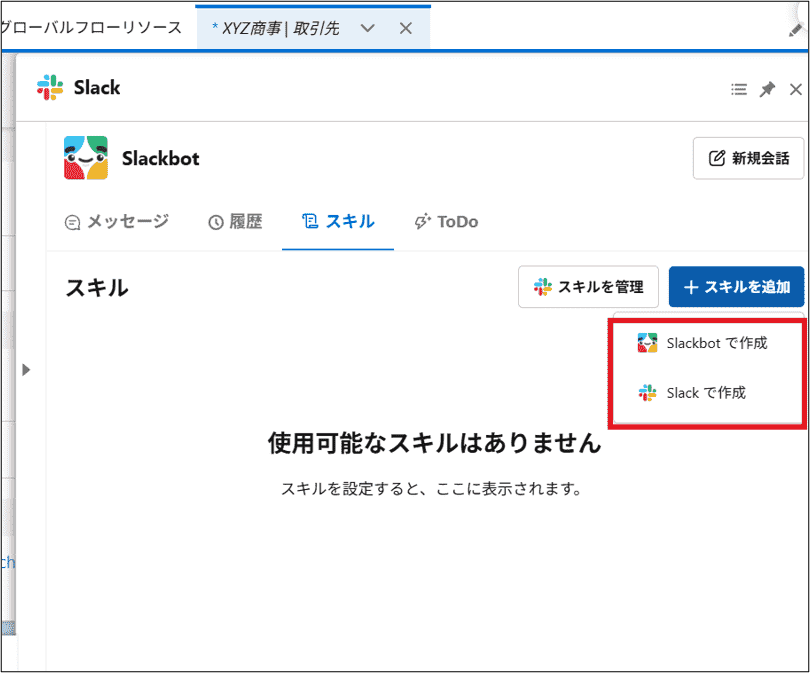Click スキルを管理 button
Viewport: 810px width, 673px height.
coord(588,287)
